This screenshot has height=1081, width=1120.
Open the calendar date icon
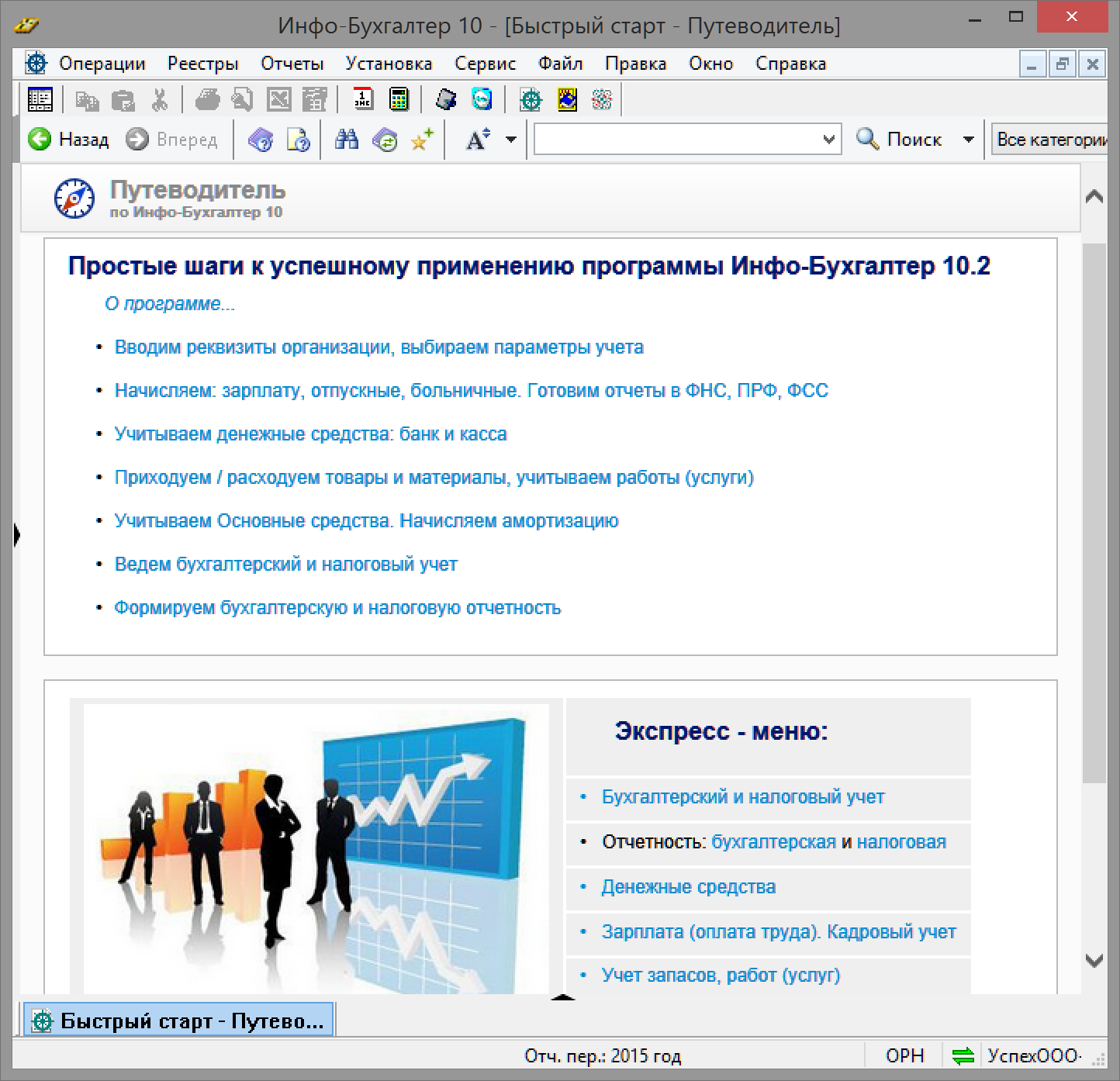click(363, 99)
